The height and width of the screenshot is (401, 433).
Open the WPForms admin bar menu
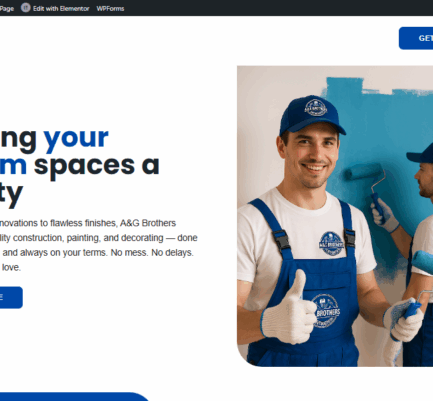tap(110, 8)
